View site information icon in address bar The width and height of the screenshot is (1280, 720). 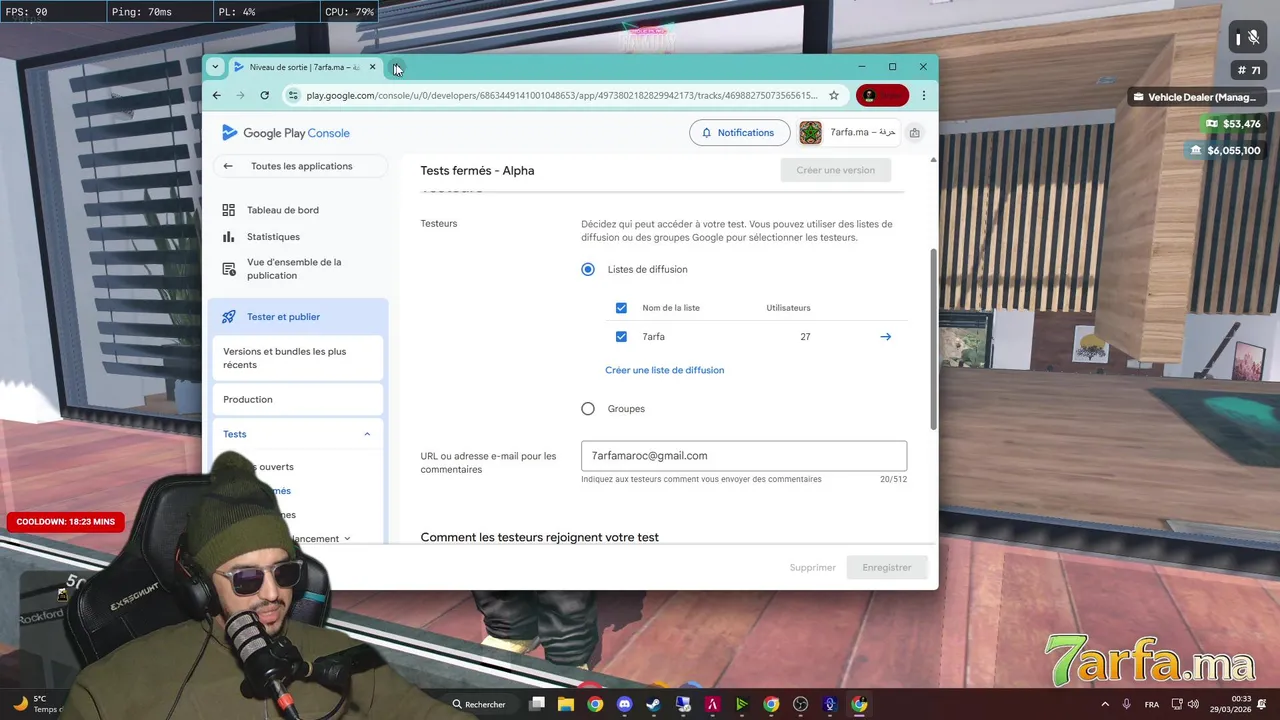click(x=292, y=95)
